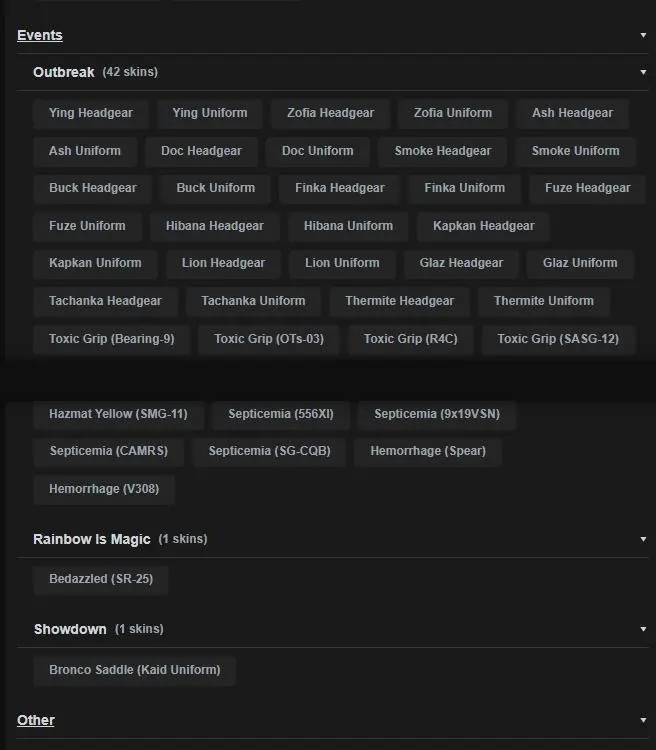656x750 pixels.
Task: Select Bronco Saddle (Kaid Uniform) skin
Action: tap(135, 670)
